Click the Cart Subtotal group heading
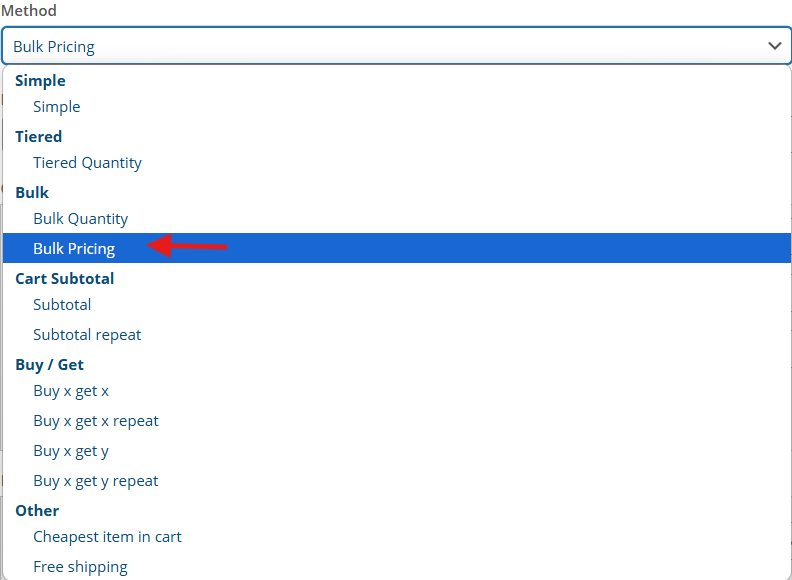Screen dimensions: 792x580 click(x=65, y=278)
